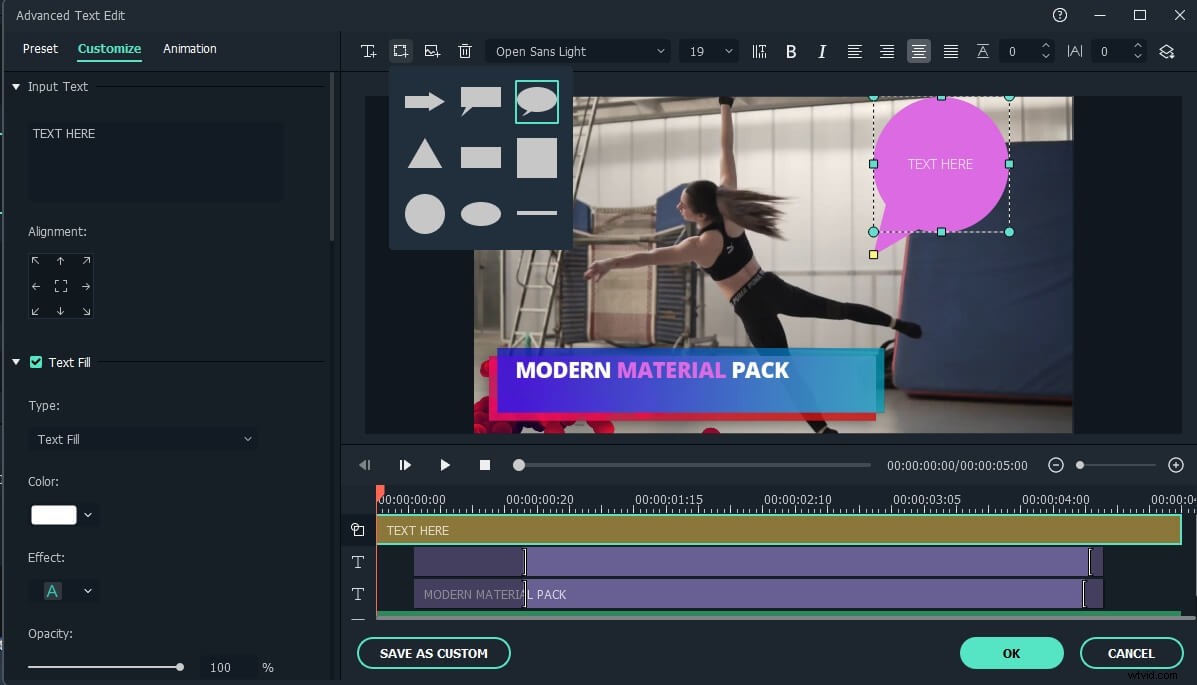Viewport: 1197px width, 685px height.
Task: Open the font size 19 dropdown
Action: 708,51
